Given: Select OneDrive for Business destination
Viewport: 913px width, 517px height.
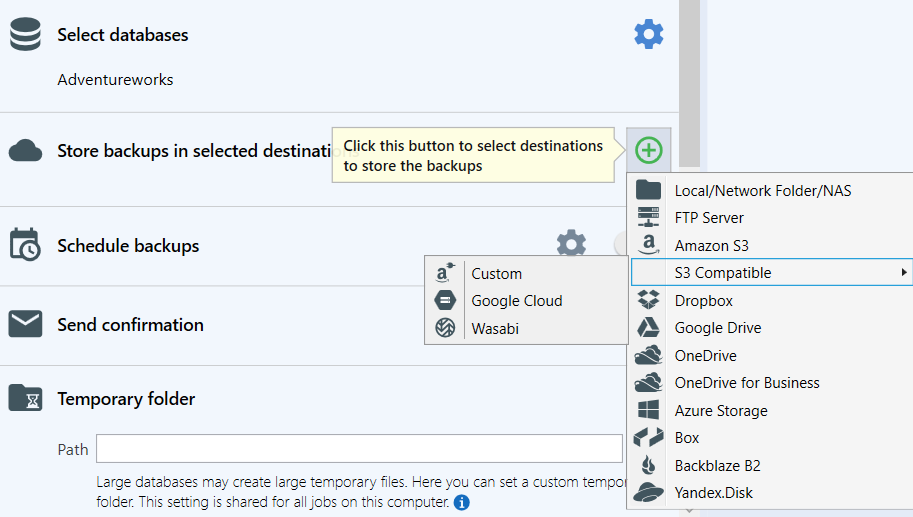Looking at the screenshot, I should [746, 382].
